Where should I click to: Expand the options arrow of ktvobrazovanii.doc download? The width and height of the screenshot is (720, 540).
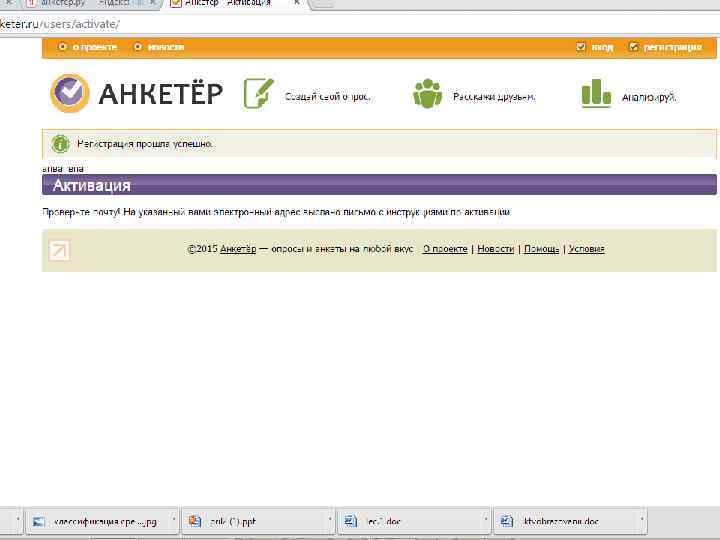coord(642,519)
